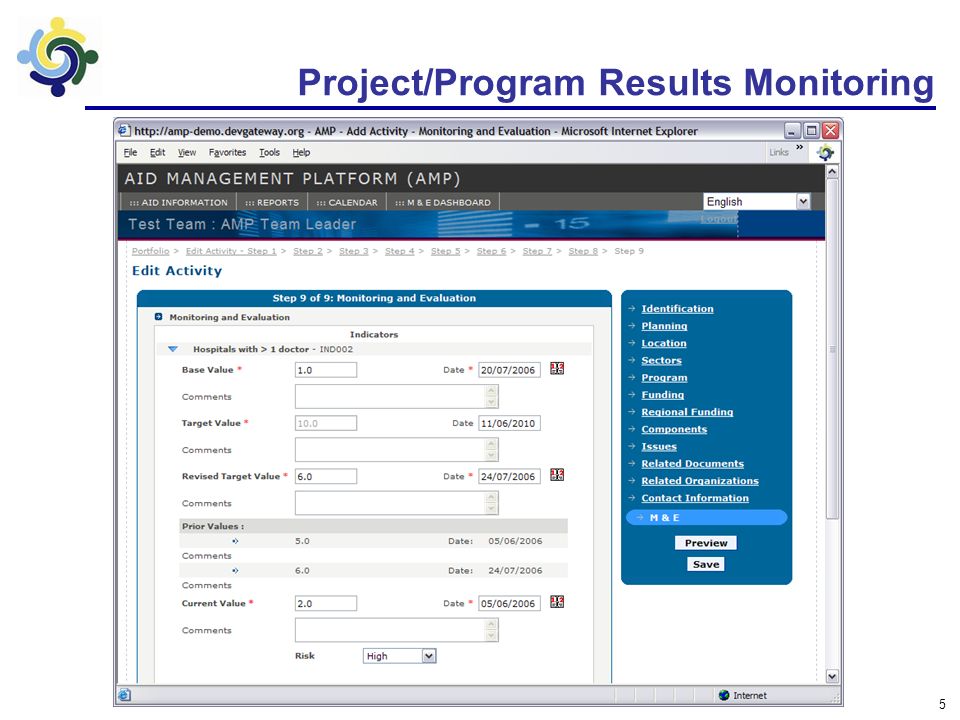Click the Current Value input field
The width and height of the screenshot is (960, 720).
click(326, 603)
